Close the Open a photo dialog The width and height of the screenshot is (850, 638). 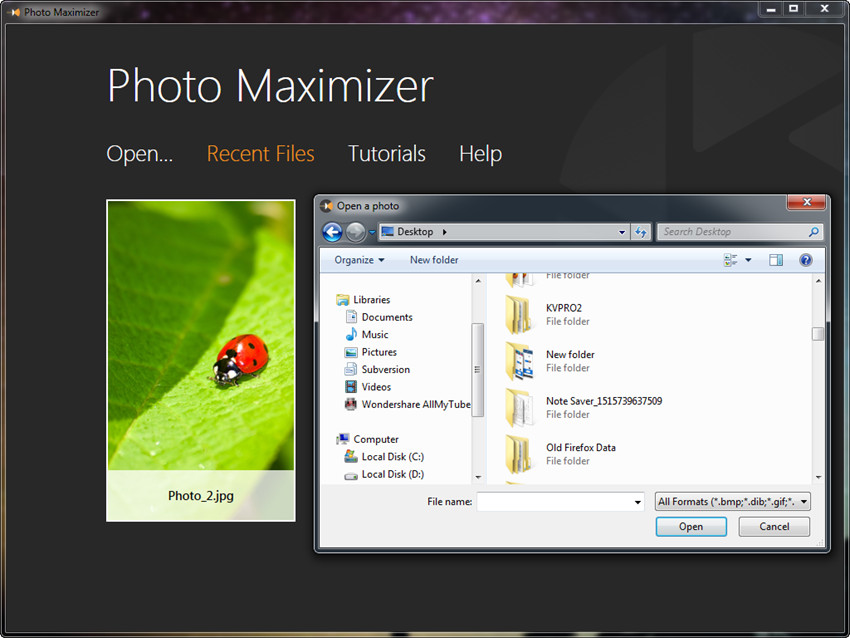click(806, 202)
